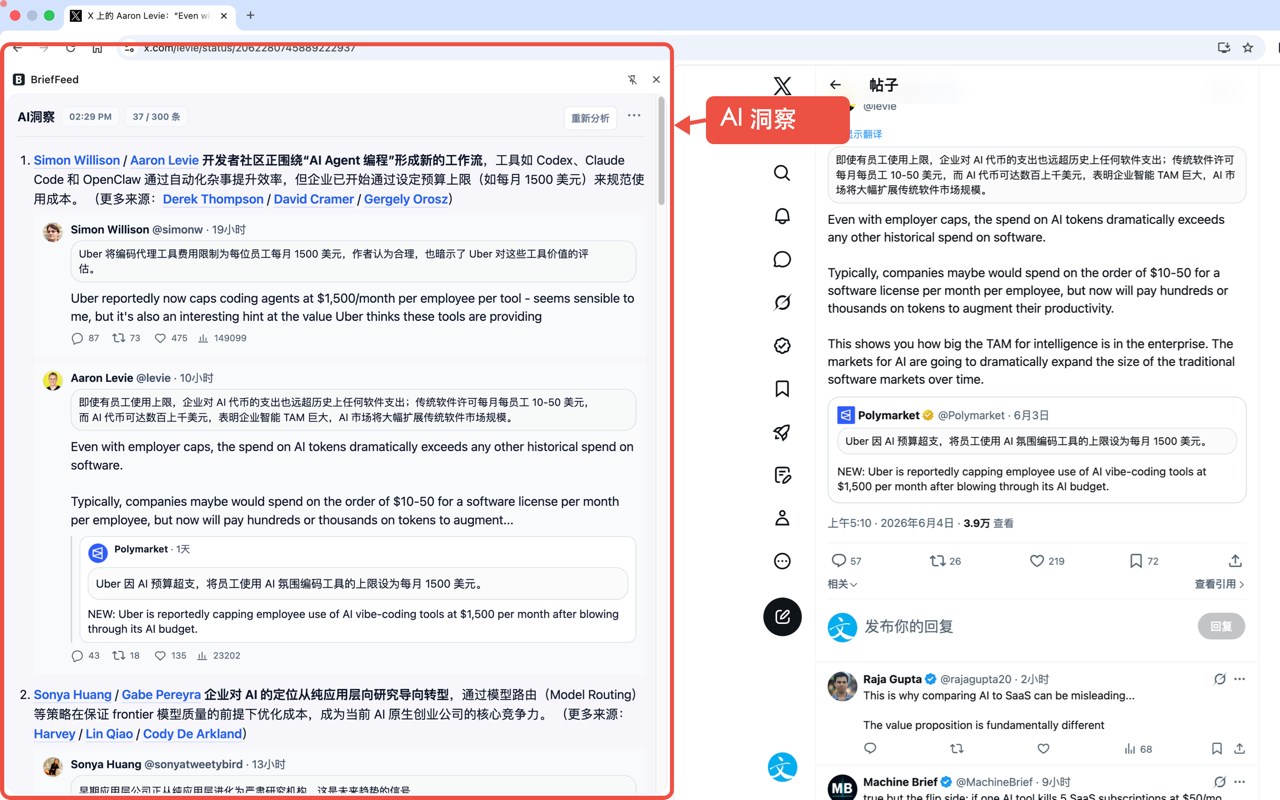Go to X home via logo
1280x800 pixels.
(x=782, y=86)
